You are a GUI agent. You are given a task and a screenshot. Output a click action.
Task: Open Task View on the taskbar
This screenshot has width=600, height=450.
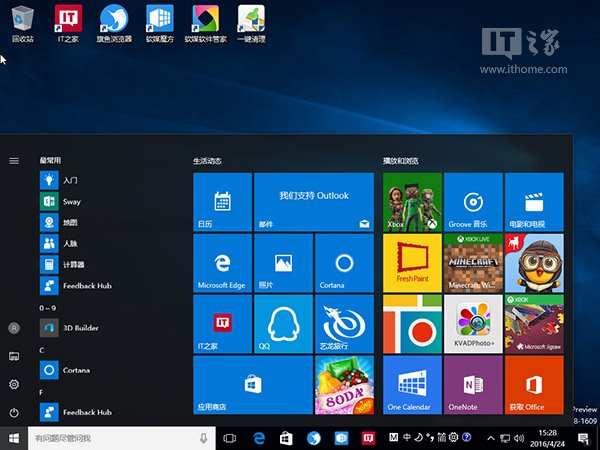(x=230, y=438)
